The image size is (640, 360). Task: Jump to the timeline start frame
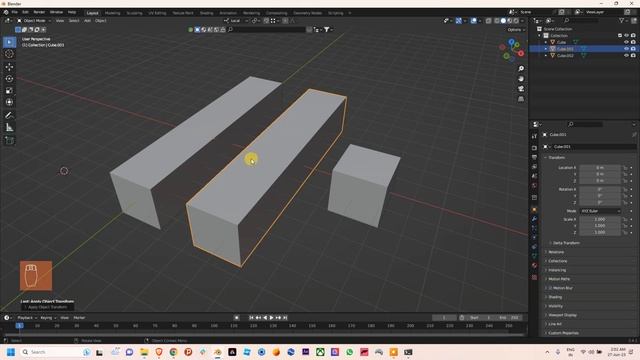251,318
